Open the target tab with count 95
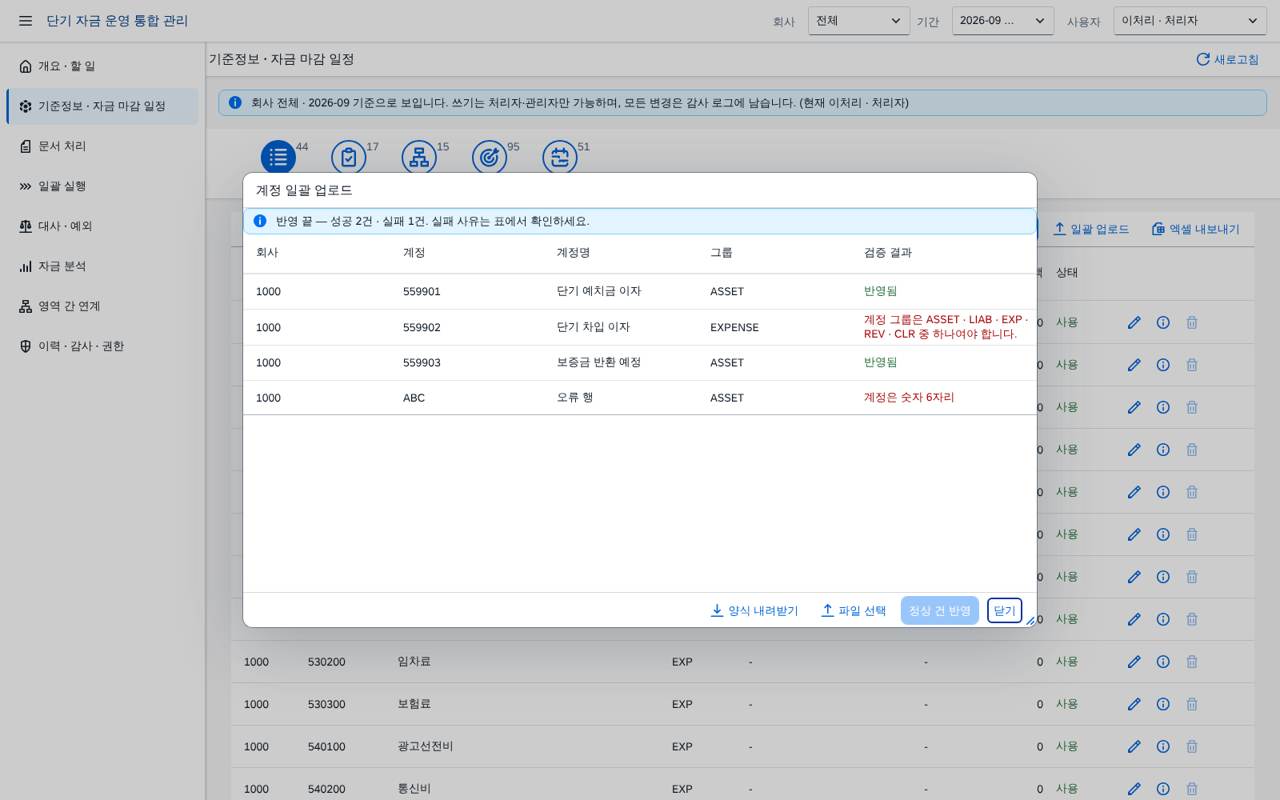Viewport: 1280px width, 800px height. (x=489, y=157)
